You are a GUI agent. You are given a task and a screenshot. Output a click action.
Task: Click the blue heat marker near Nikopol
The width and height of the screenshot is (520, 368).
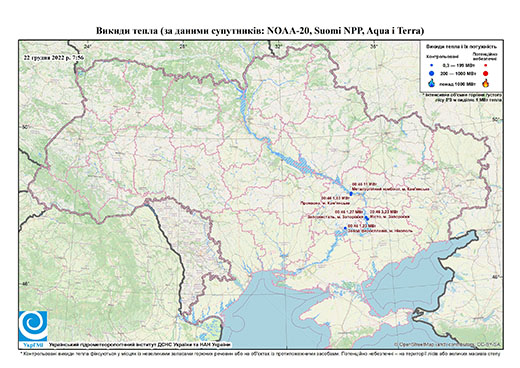pos(345,228)
